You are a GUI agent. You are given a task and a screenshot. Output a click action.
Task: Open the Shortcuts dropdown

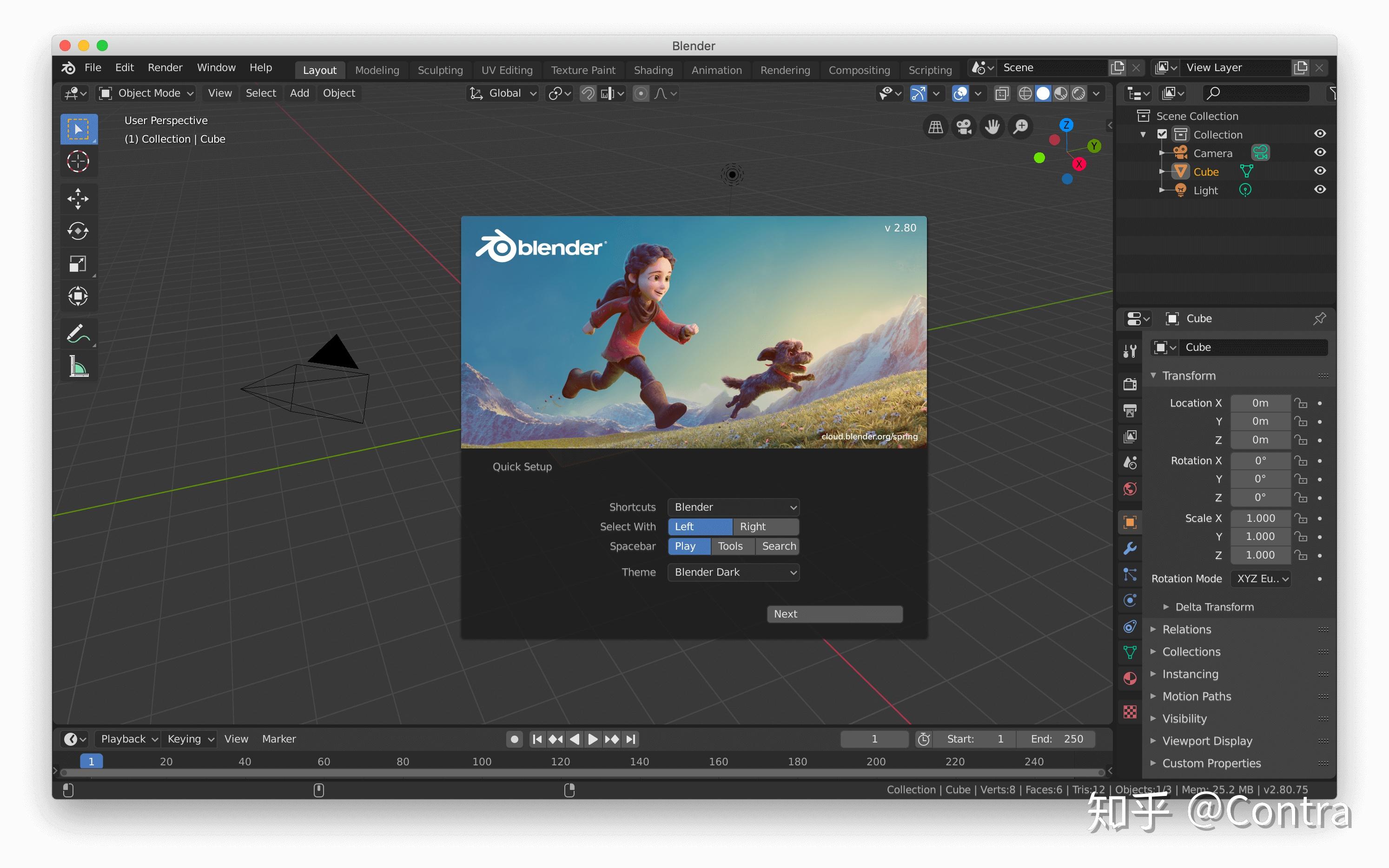(733, 507)
